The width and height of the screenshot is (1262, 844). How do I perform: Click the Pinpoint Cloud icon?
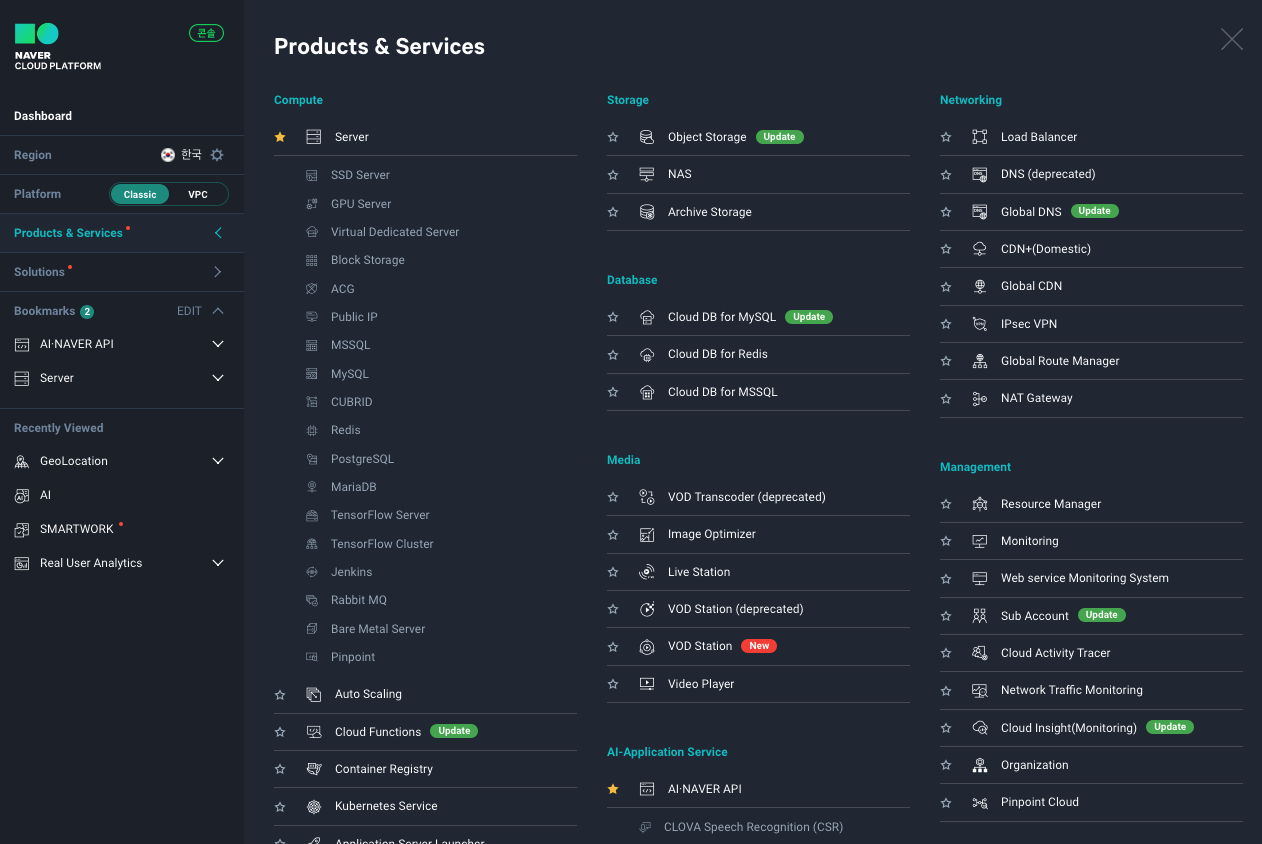pyautogui.click(x=980, y=802)
